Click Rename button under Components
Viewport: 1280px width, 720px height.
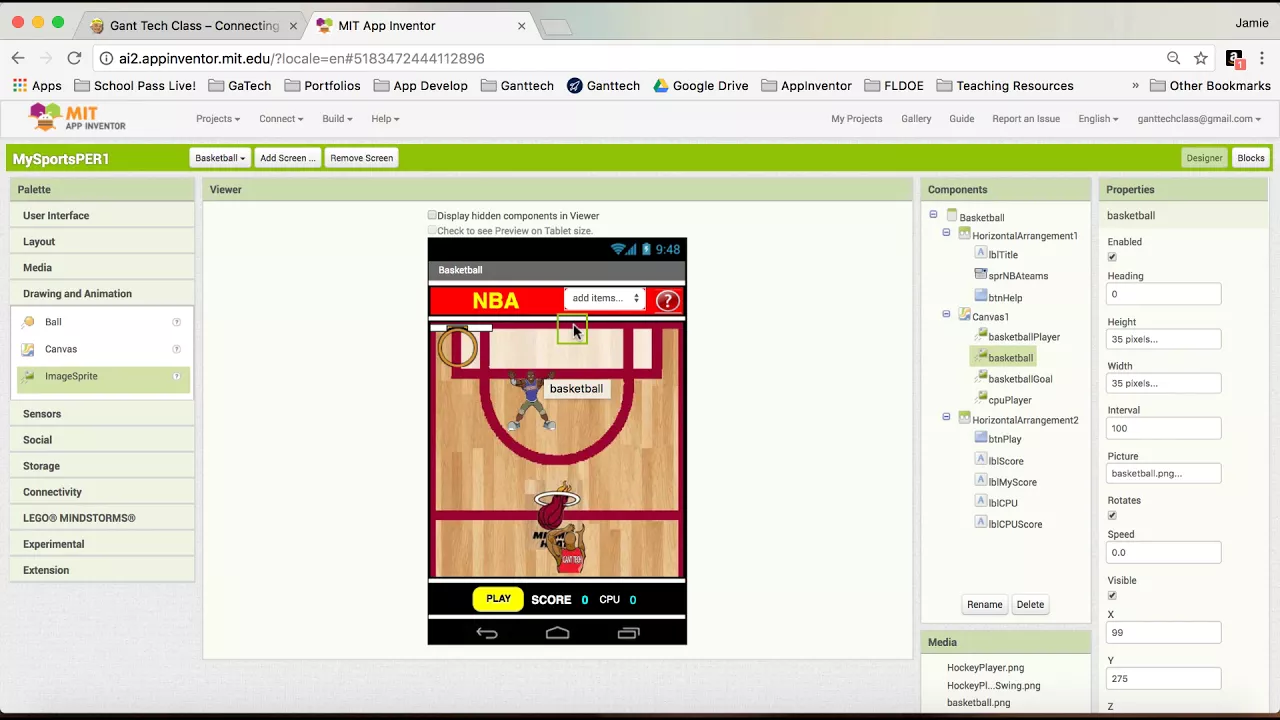click(984, 604)
